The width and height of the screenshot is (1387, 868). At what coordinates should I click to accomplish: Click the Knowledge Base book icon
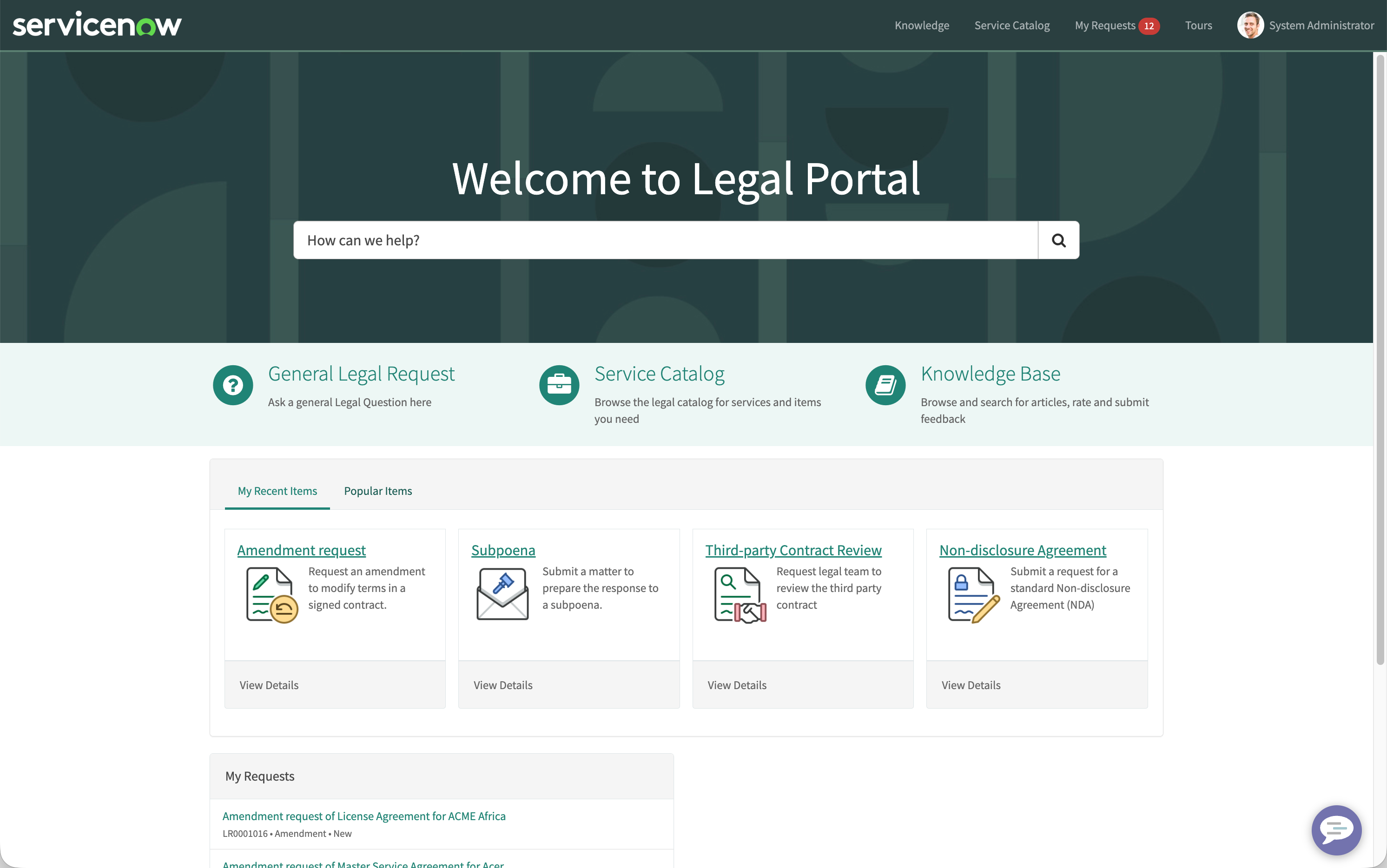885,385
